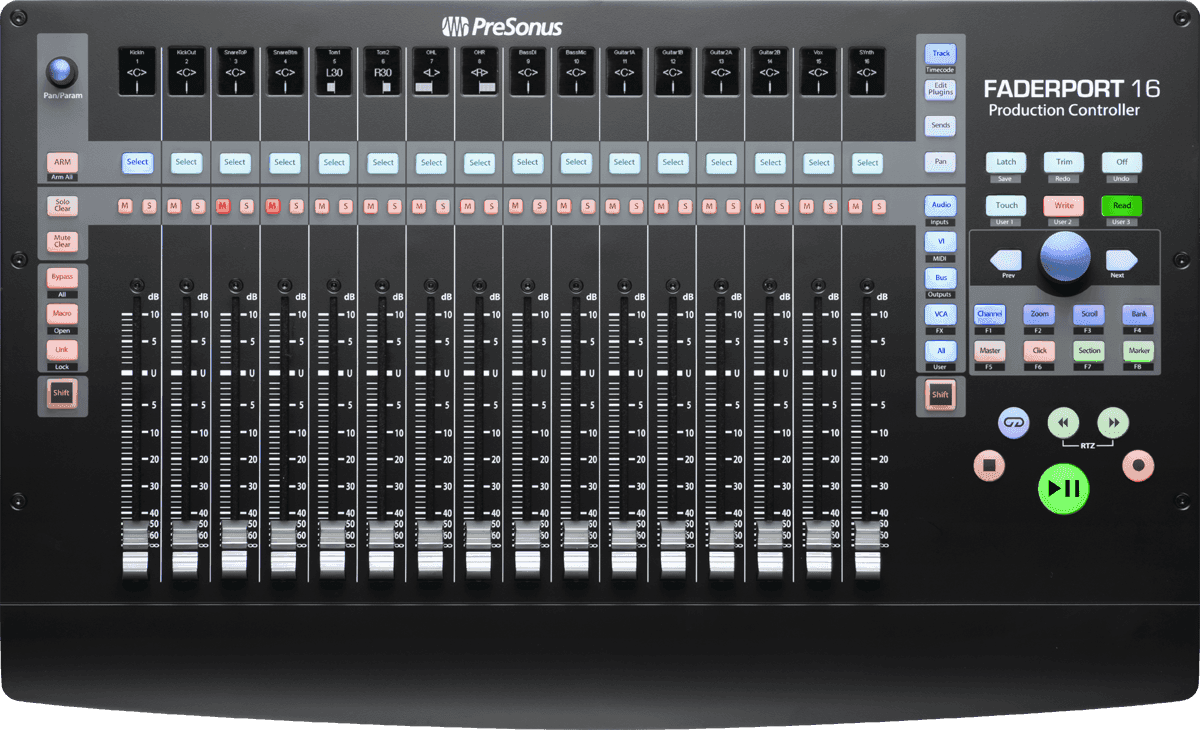1200x730 pixels.
Task: Unmute the SnareBtm channel
Action: 271,206
